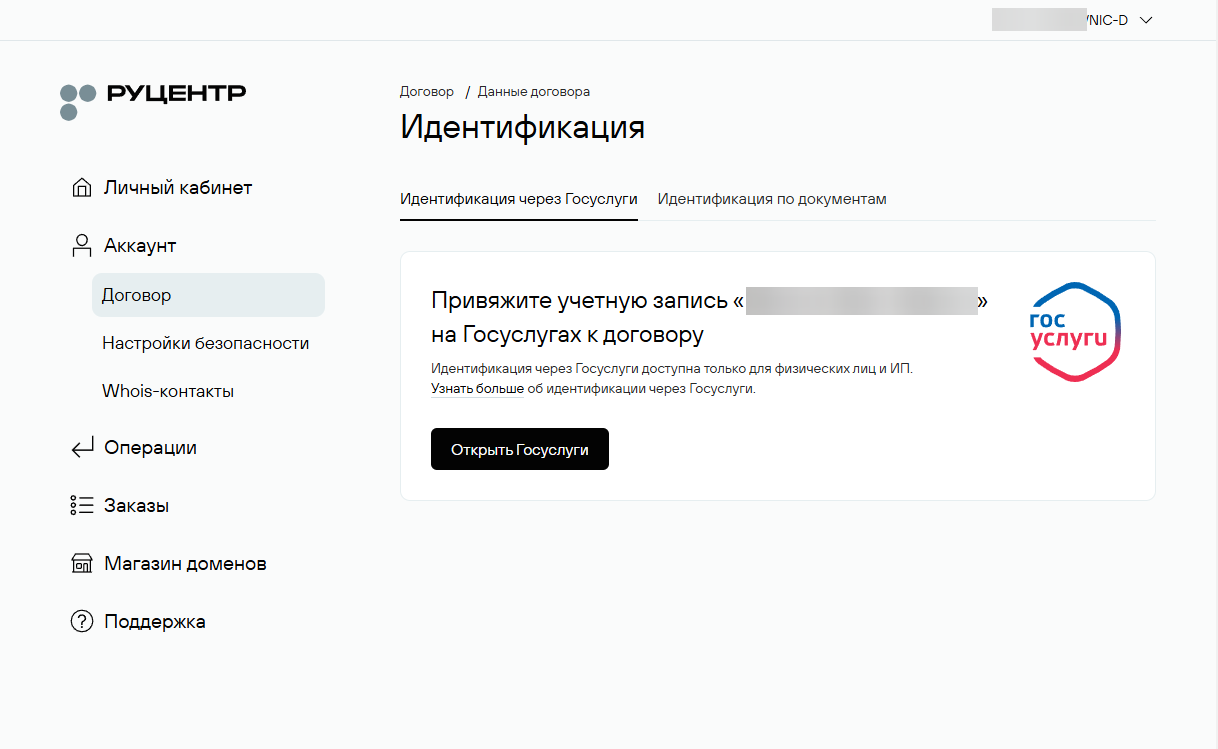Viewport: 1218px width, 749px height.
Task: Open Whois-контакты in sidebar
Action: click(168, 391)
